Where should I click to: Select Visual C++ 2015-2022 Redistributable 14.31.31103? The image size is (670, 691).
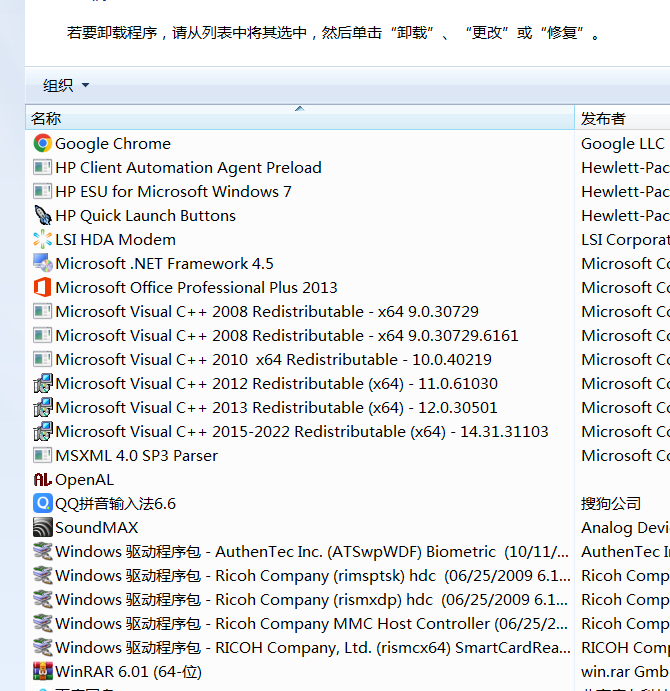coord(302,431)
